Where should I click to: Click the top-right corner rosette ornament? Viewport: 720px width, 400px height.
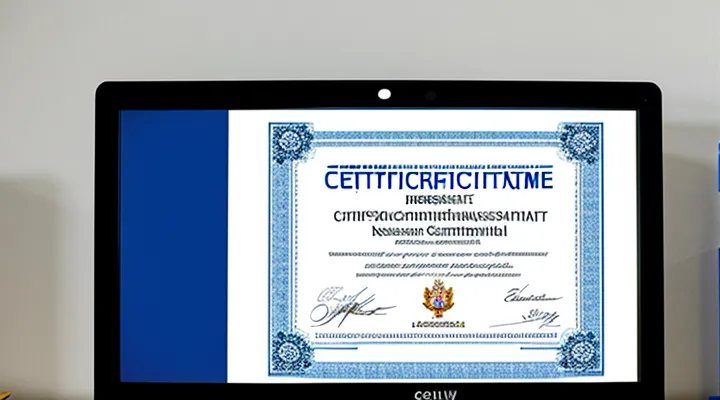click(580, 142)
